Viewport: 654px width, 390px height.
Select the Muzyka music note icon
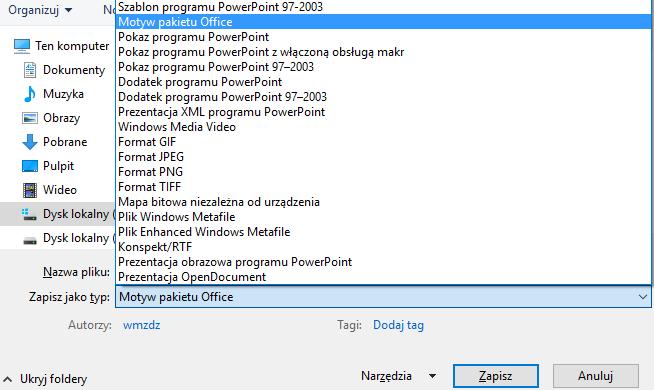30,94
